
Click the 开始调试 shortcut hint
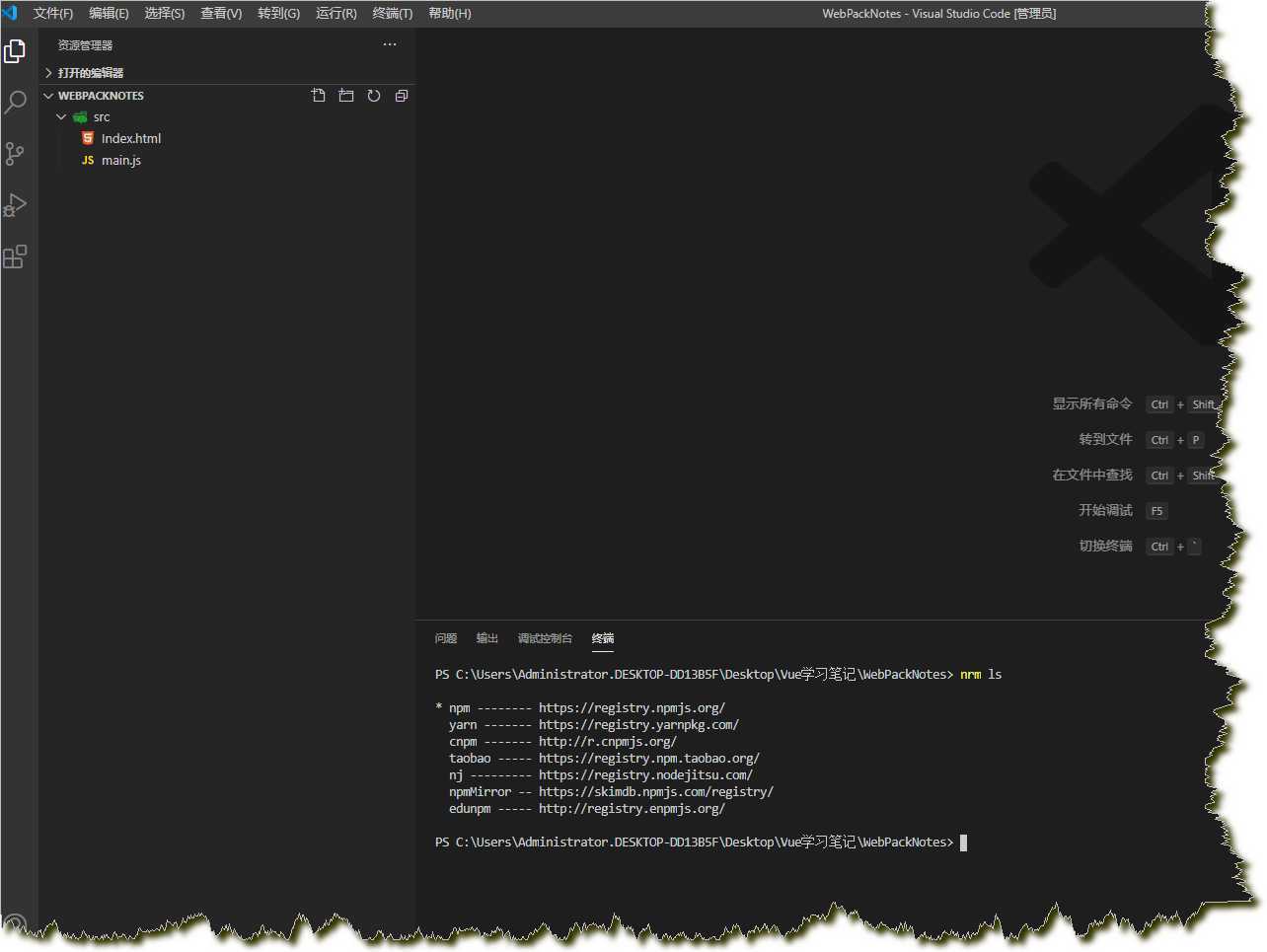(1105, 510)
